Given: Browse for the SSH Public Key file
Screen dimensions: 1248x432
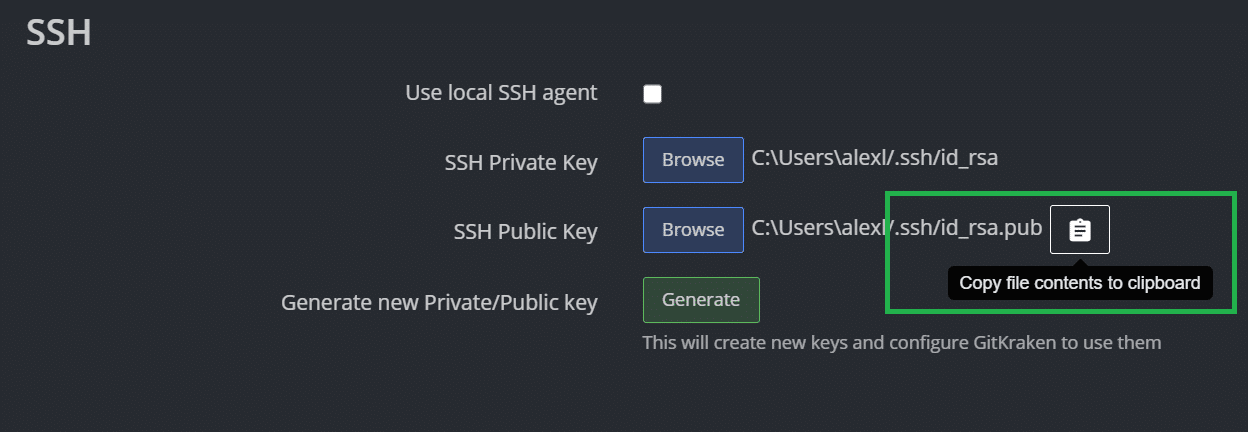Looking at the screenshot, I should (x=693, y=230).
